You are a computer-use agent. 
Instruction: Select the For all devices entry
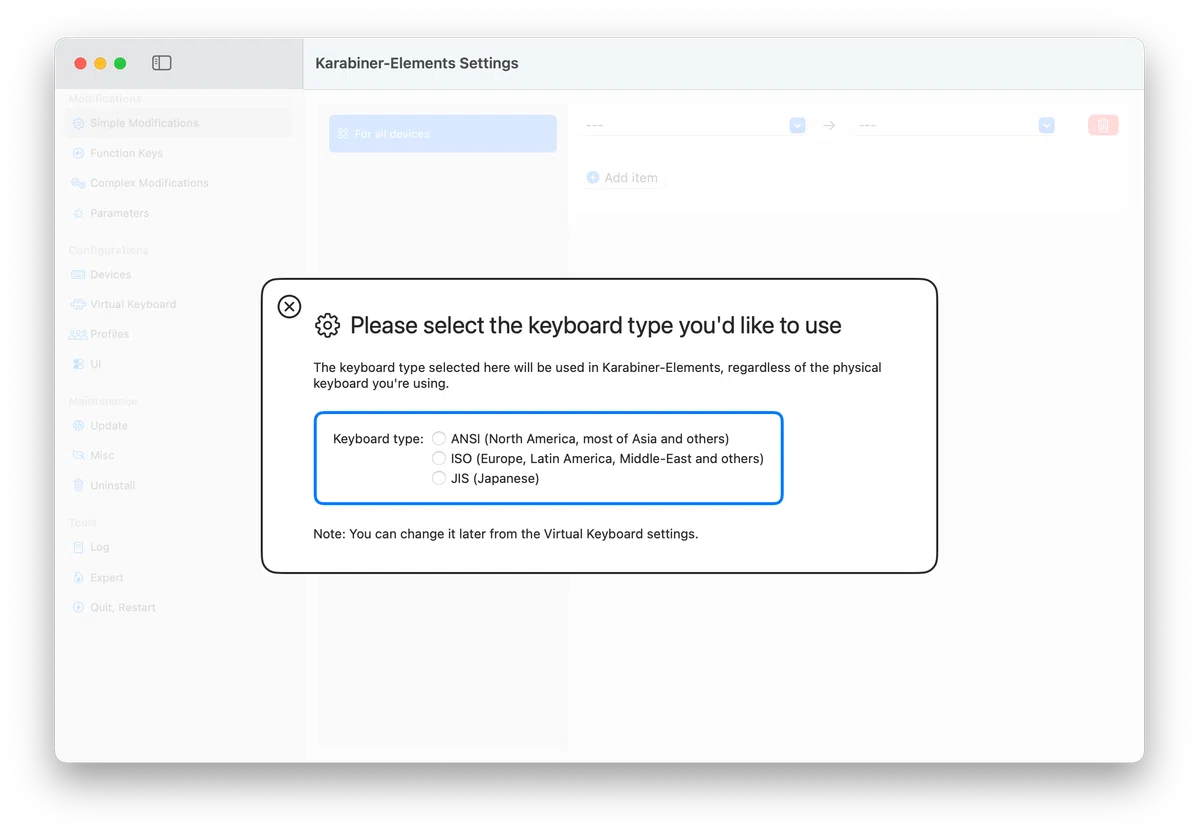(x=443, y=133)
